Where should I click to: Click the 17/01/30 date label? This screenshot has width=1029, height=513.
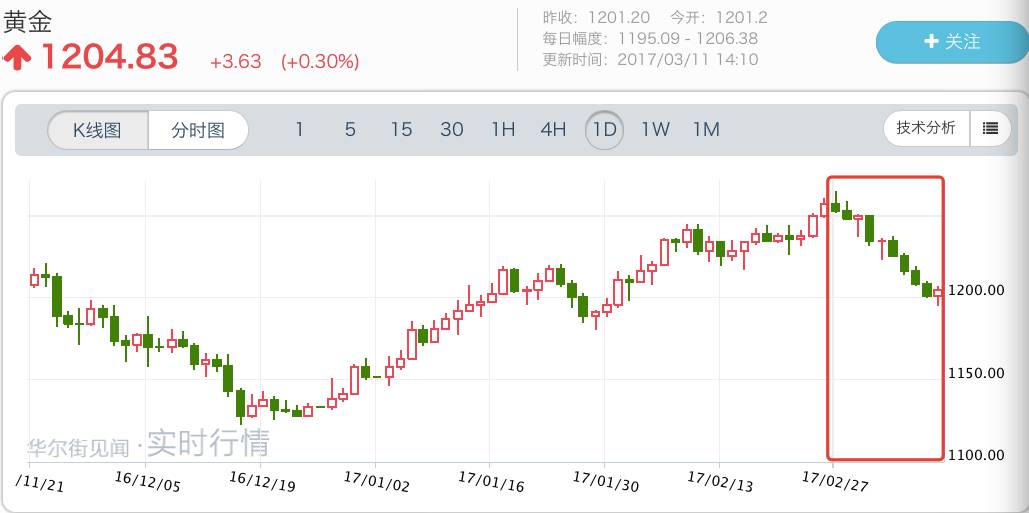coord(605,482)
